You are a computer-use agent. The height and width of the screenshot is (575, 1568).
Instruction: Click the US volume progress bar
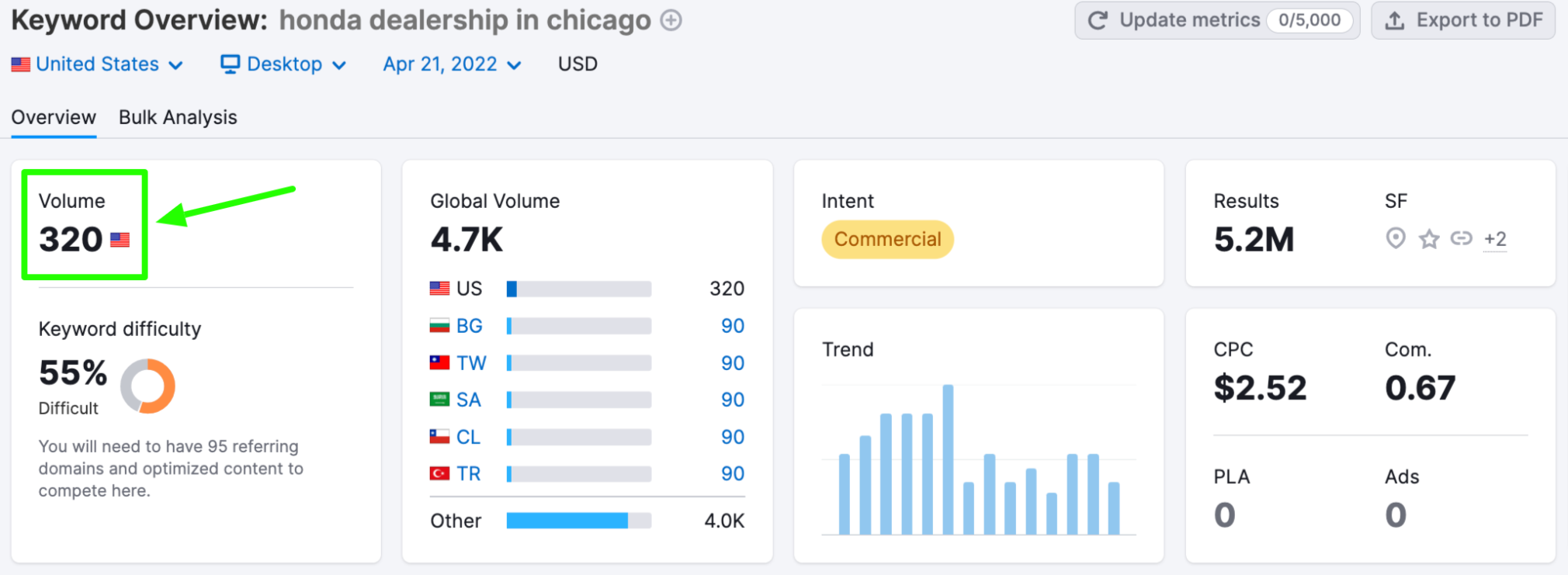point(579,289)
